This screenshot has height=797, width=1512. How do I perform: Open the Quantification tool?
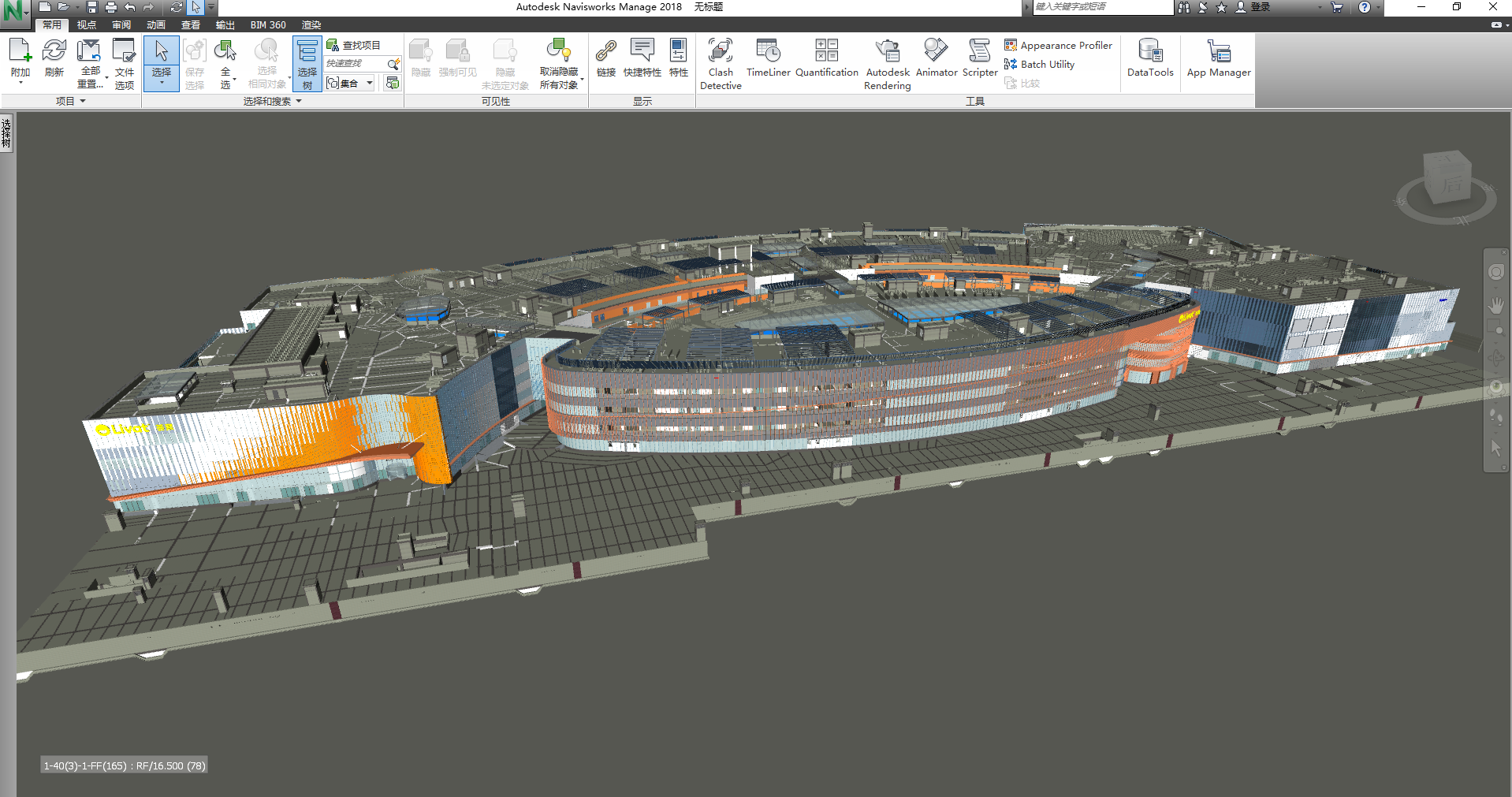826,57
